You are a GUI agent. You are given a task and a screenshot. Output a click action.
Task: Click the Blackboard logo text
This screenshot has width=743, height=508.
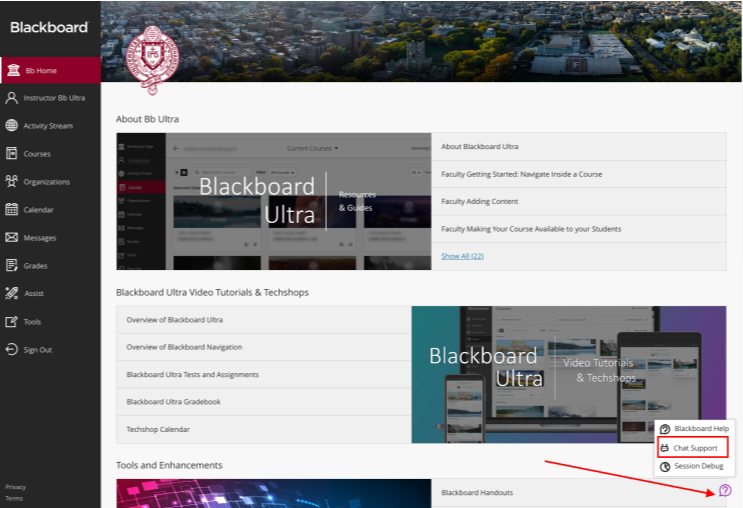click(49, 27)
